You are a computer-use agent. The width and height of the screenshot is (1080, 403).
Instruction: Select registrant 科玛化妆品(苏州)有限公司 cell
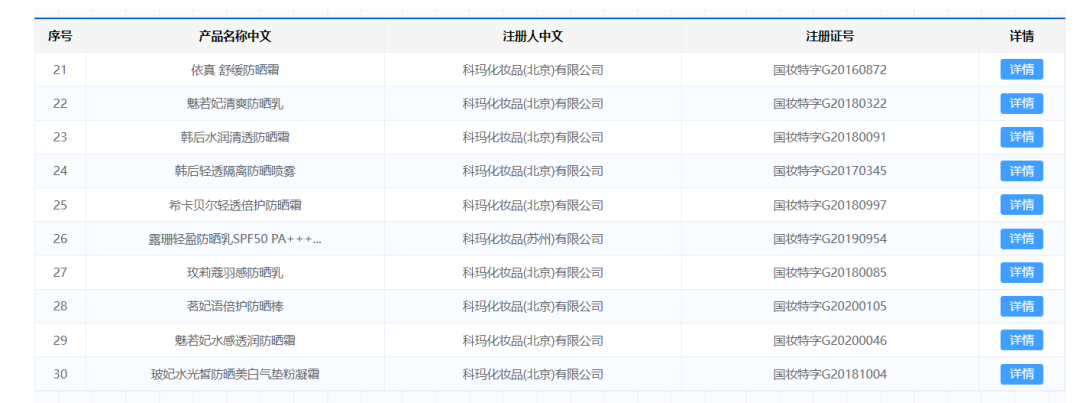click(x=532, y=239)
